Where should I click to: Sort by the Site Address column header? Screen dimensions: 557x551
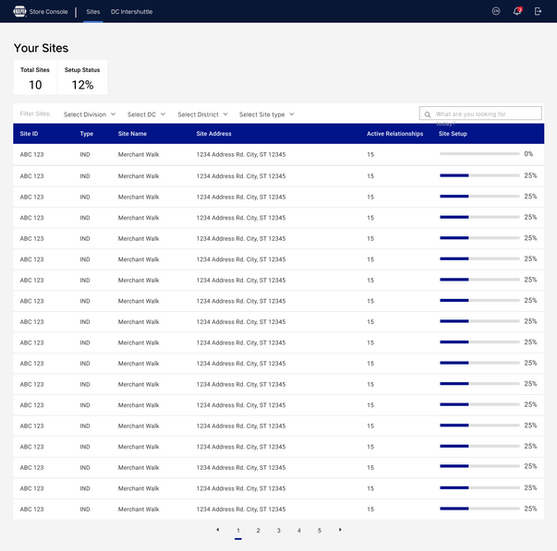pyautogui.click(x=213, y=134)
